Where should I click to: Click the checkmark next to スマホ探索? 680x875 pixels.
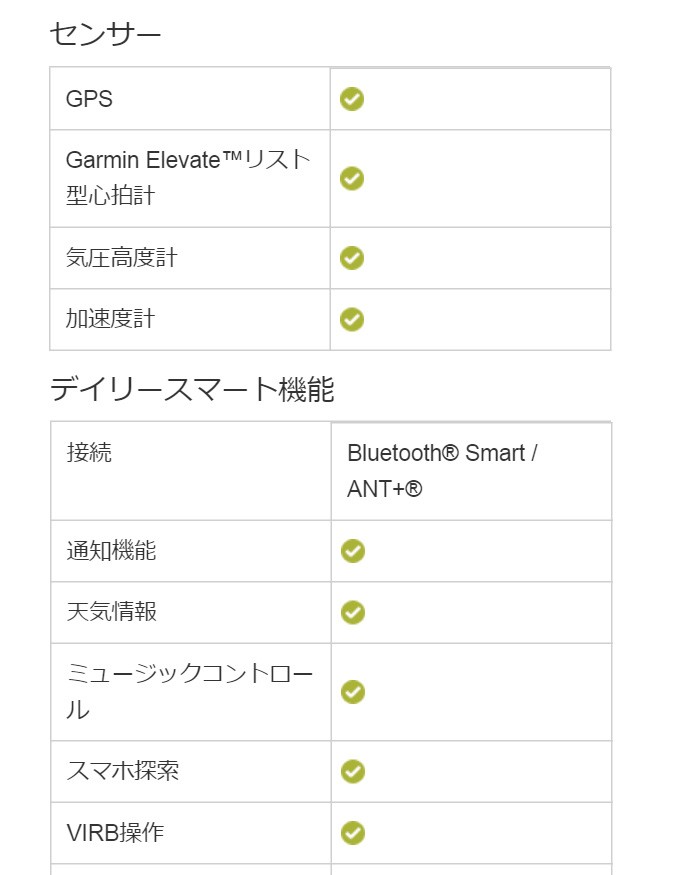pyautogui.click(x=353, y=772)
